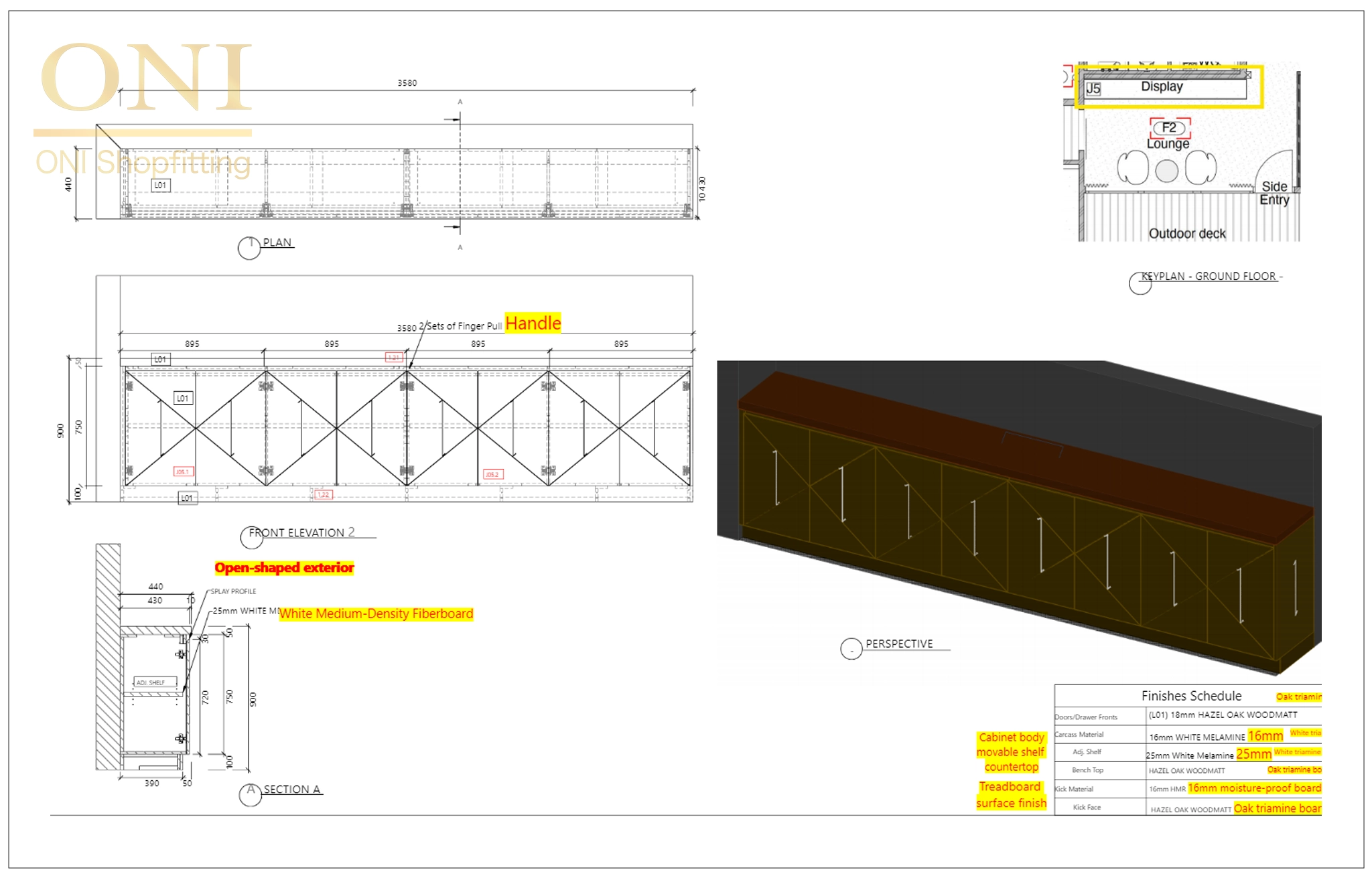The height and width of the screenshot is (878, 1372).
Task: Click the yellow 'Handle' annotation
Action: click(x=533, y=323)
